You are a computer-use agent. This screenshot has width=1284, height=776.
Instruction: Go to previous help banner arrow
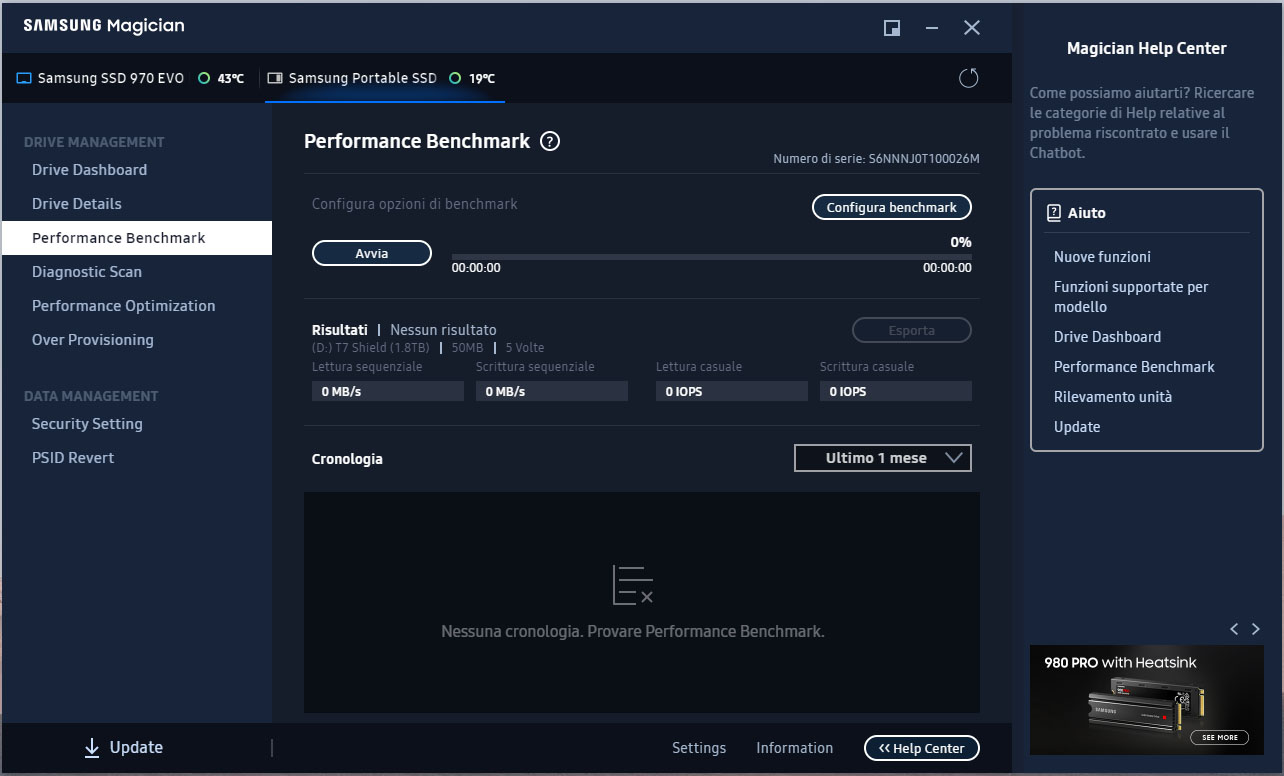[x=1234, y=629]
